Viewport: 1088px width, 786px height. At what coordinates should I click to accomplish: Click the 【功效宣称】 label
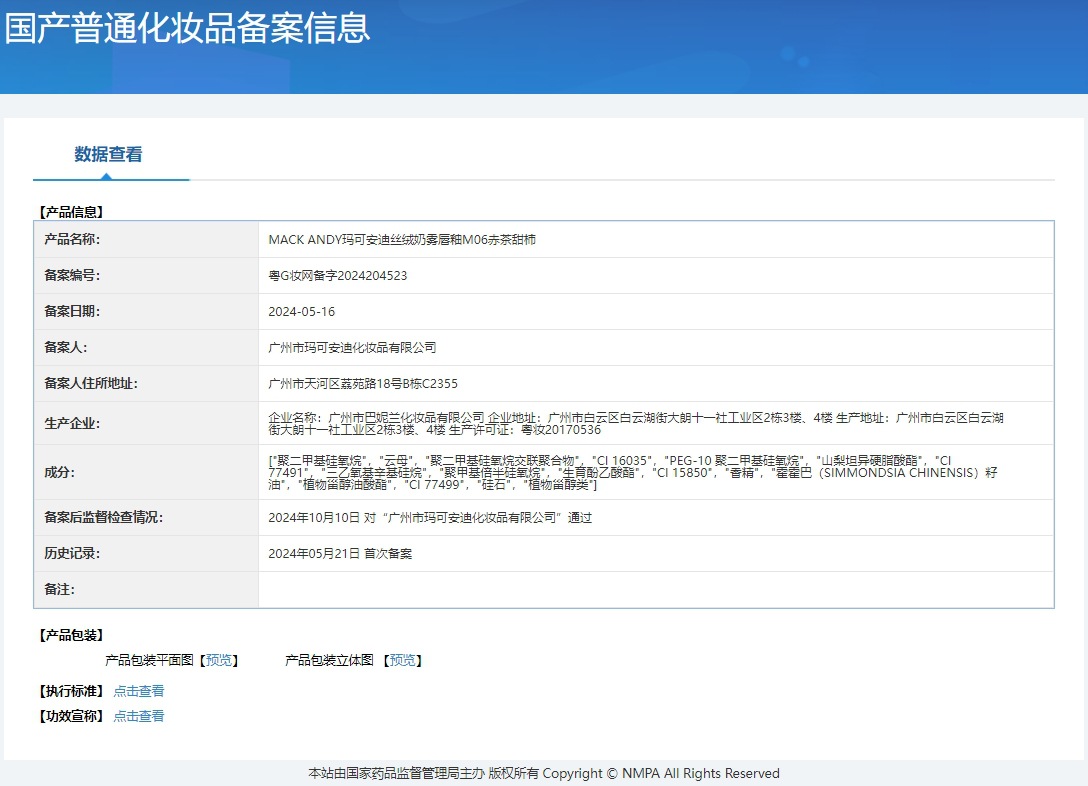71,716
